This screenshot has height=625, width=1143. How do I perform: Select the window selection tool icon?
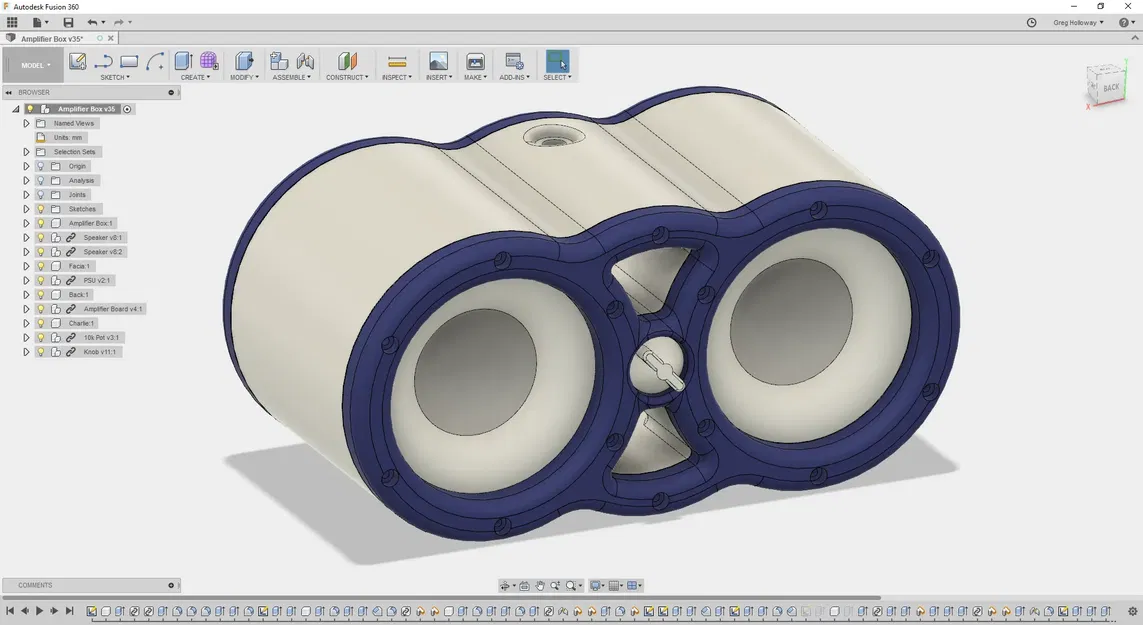(x=557, y=61)
